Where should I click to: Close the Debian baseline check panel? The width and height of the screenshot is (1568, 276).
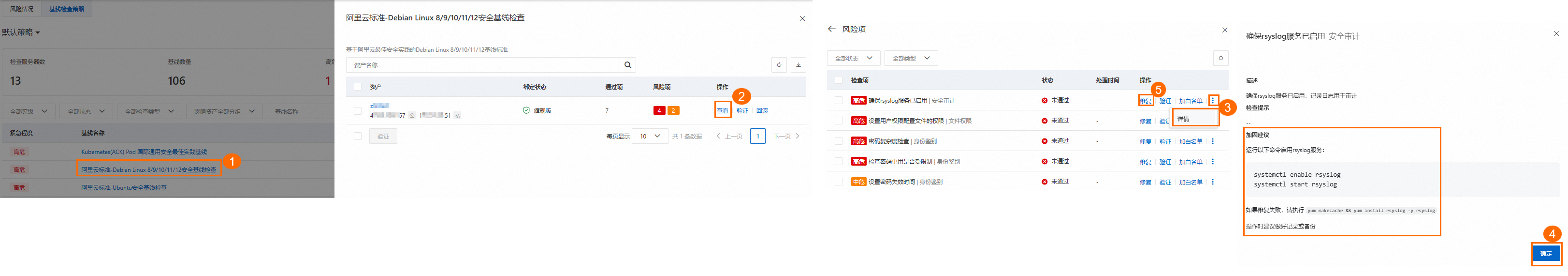[802, 18]
